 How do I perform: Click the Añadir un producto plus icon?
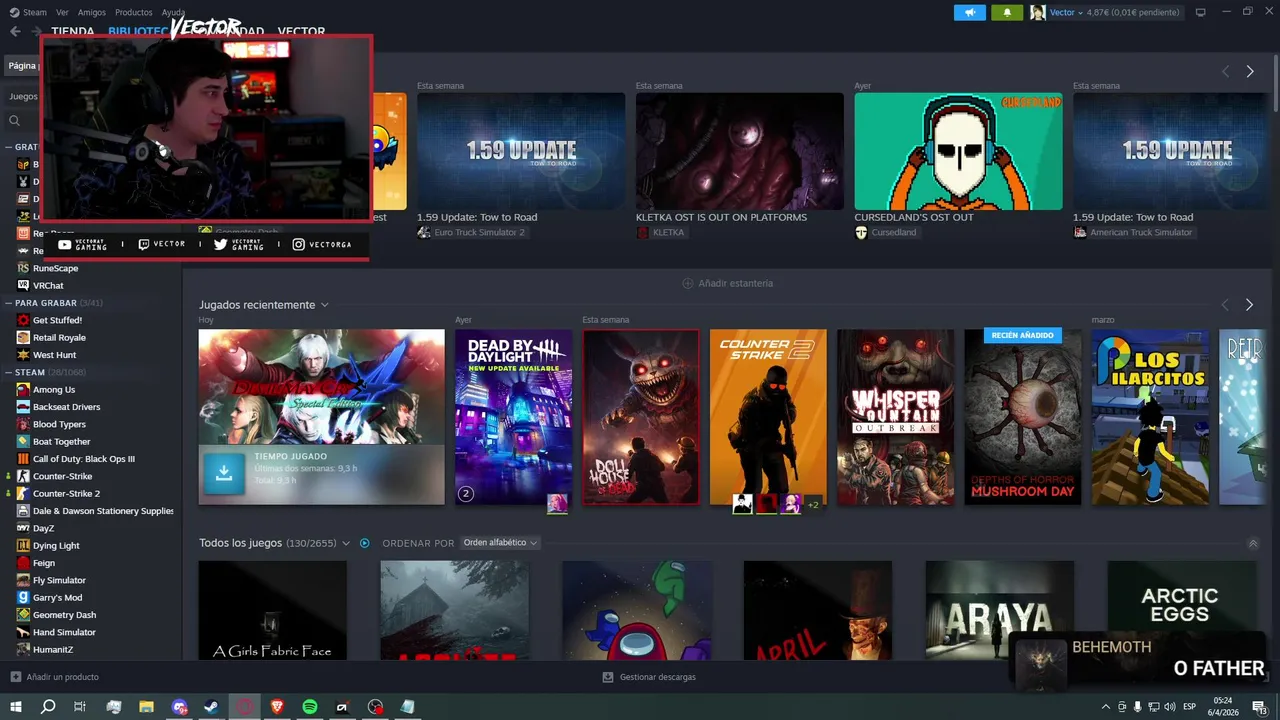(x=15, y=677)
